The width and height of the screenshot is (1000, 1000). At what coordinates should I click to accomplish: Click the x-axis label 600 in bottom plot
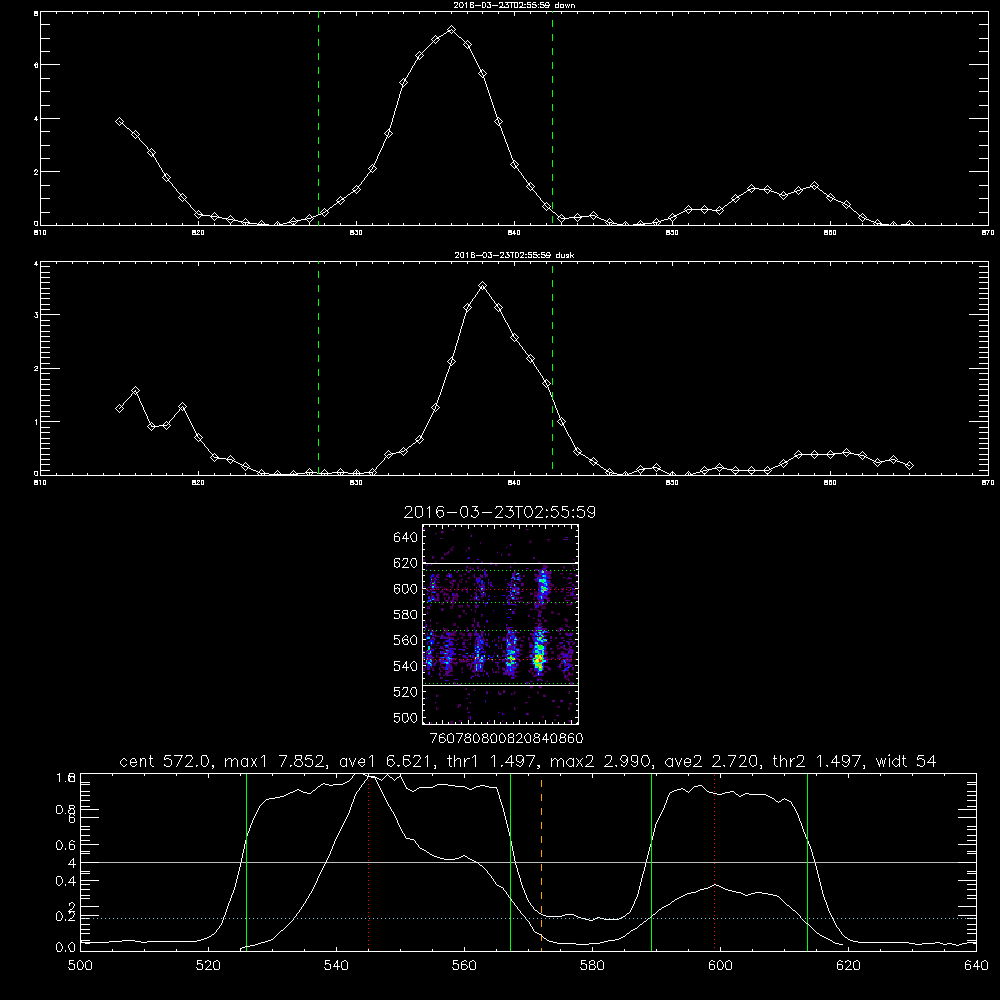click(720, 966)
